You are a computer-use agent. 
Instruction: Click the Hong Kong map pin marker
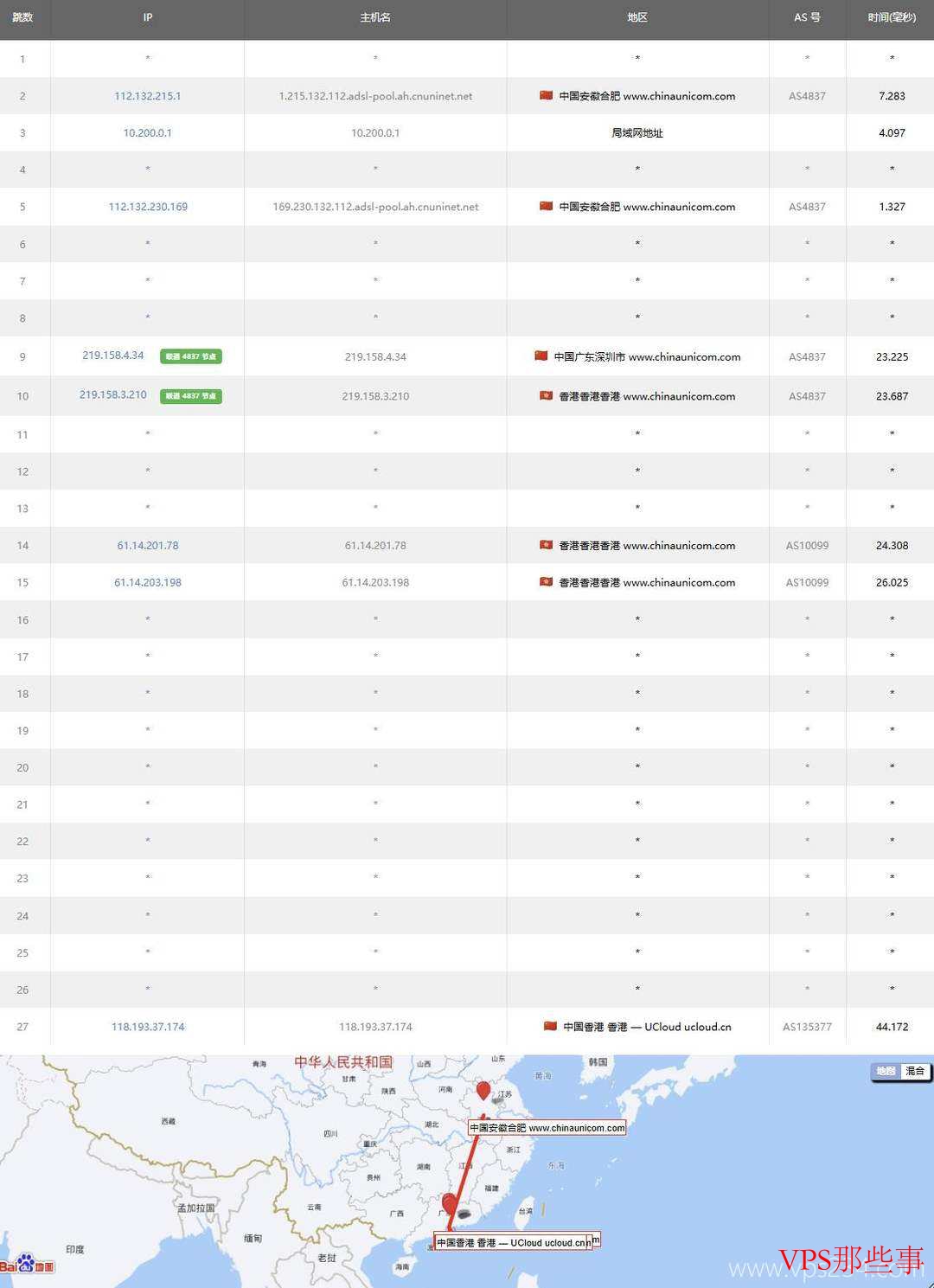(x=449, y=1204)
